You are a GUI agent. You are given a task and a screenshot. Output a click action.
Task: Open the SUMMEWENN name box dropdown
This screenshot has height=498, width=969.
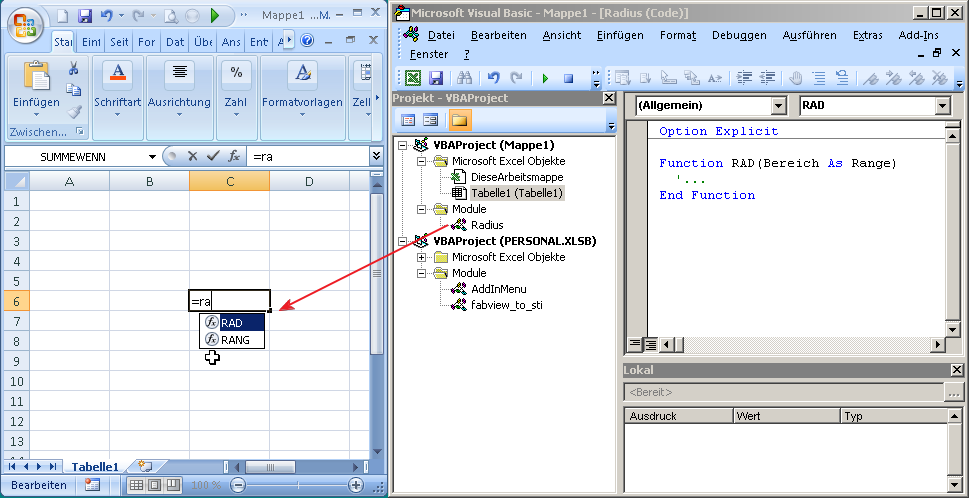(152, 157)
